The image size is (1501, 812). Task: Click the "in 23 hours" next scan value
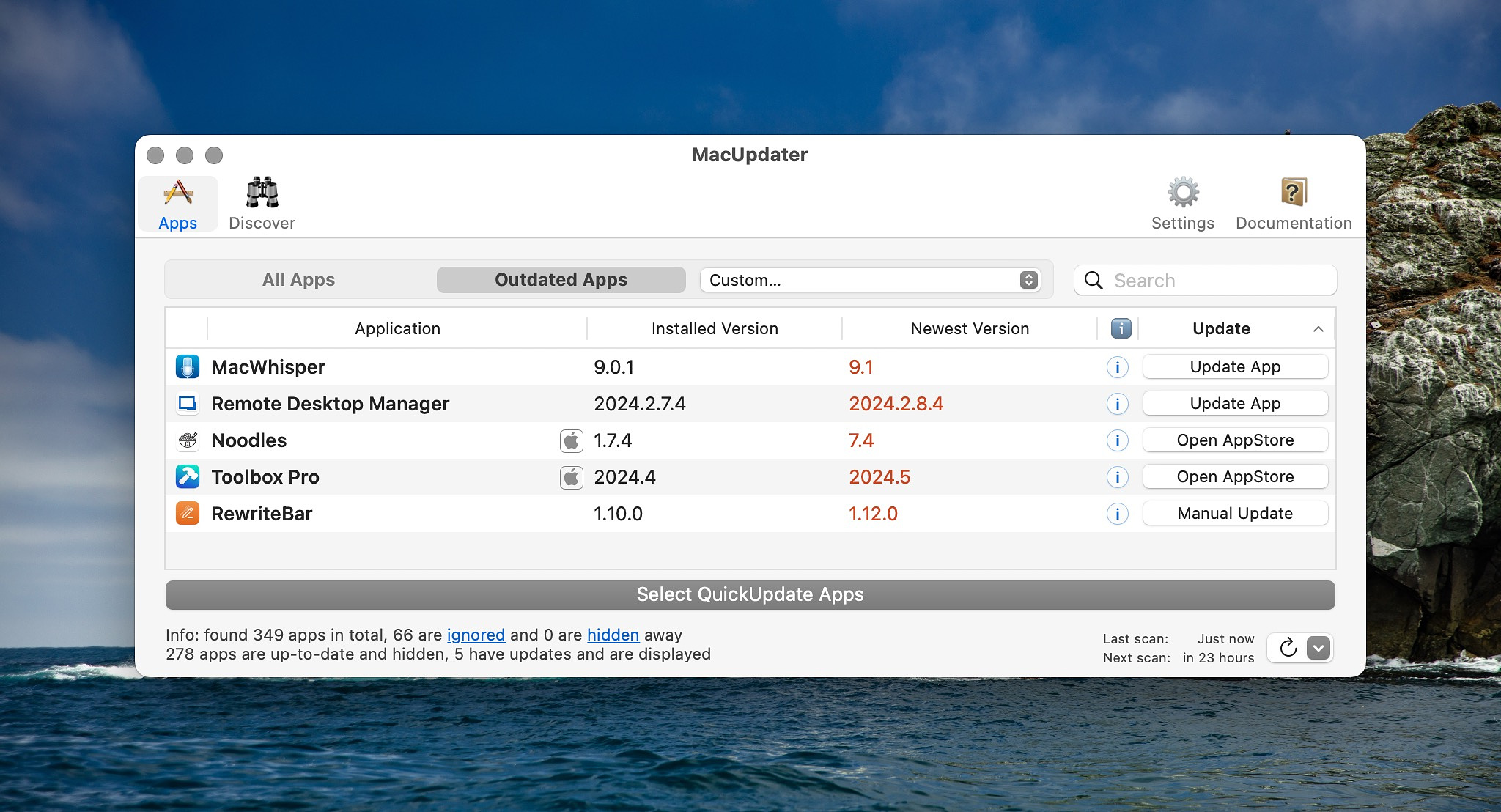[x=1218, y=658]
